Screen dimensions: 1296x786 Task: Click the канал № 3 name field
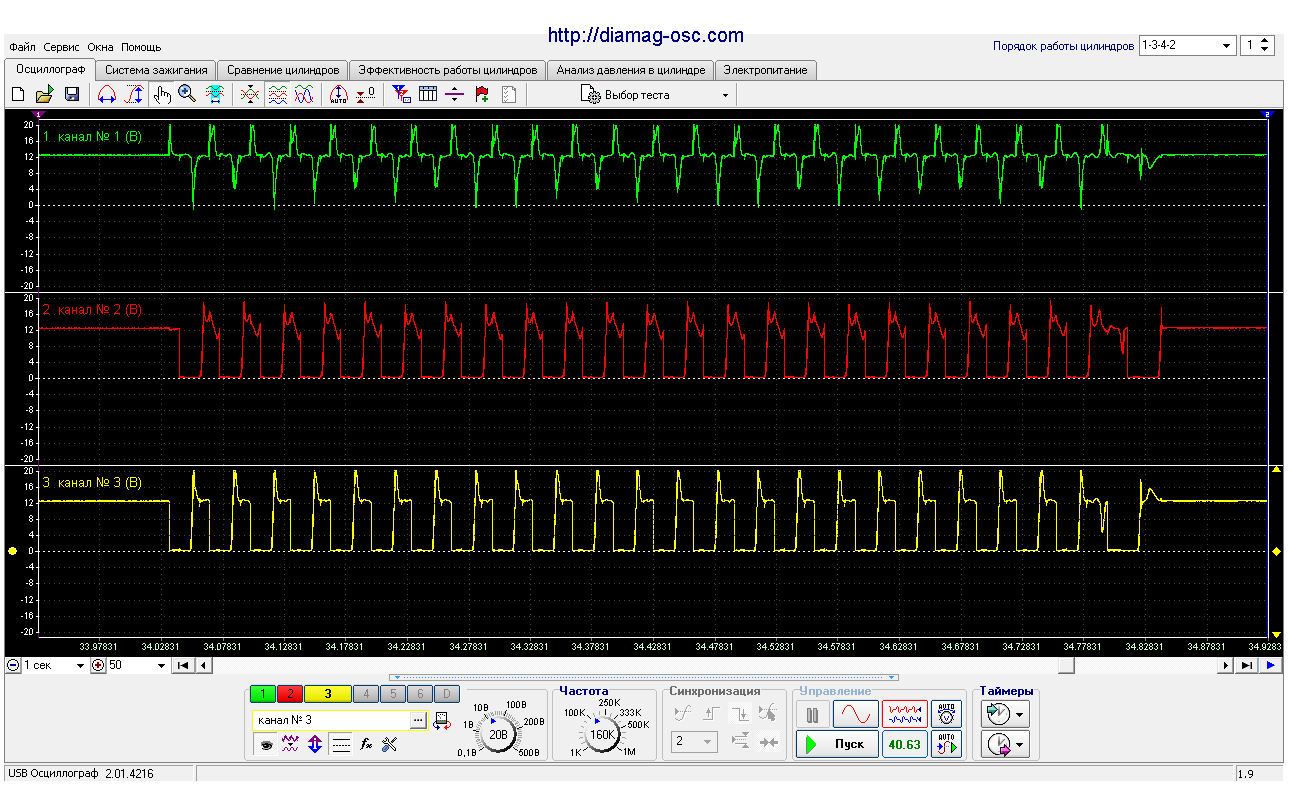tap(332, 720)
